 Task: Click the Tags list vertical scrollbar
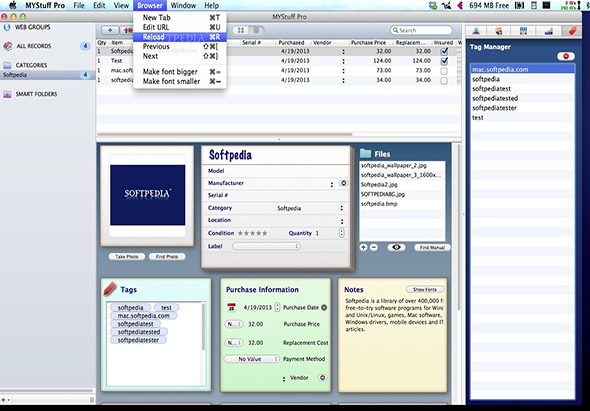tap(204, 327)
